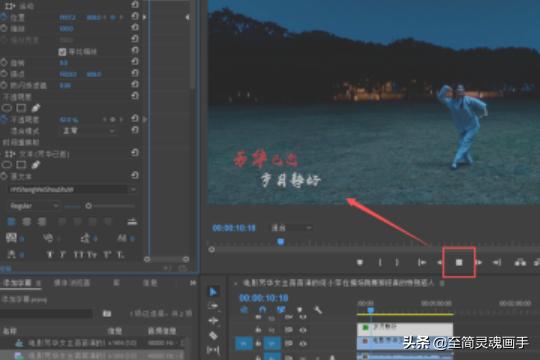Image resolution: width=540 pixels, height=360 pixels.
Task: Select the Razor tool
Action: [214, 335]
